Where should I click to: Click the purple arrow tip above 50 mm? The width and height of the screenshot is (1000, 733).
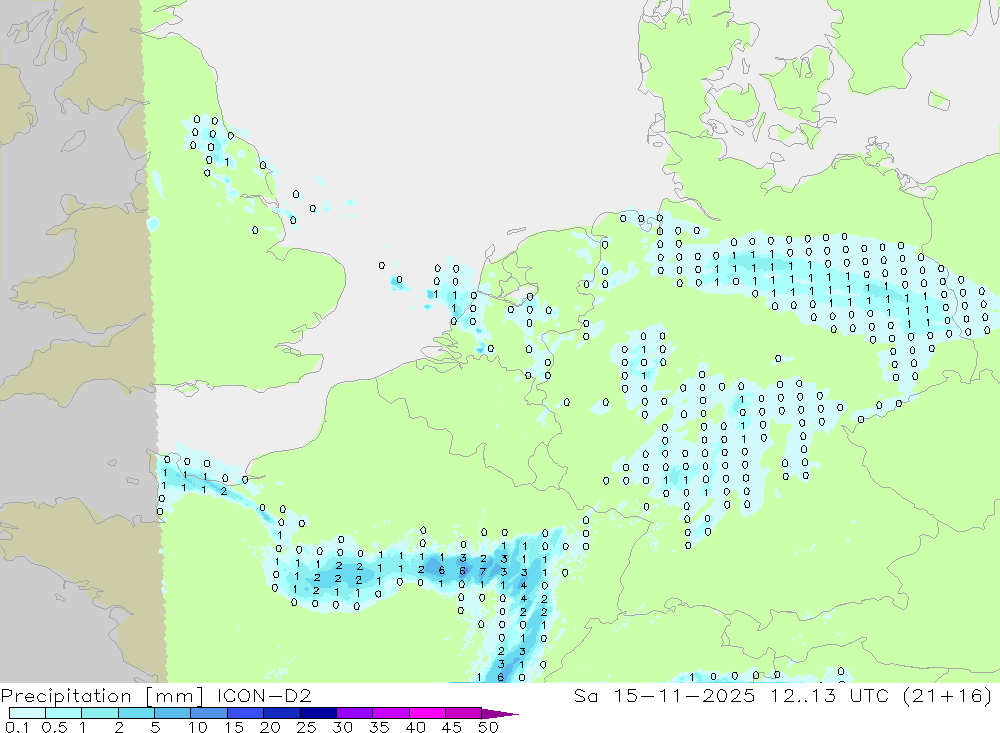point(500,713)
